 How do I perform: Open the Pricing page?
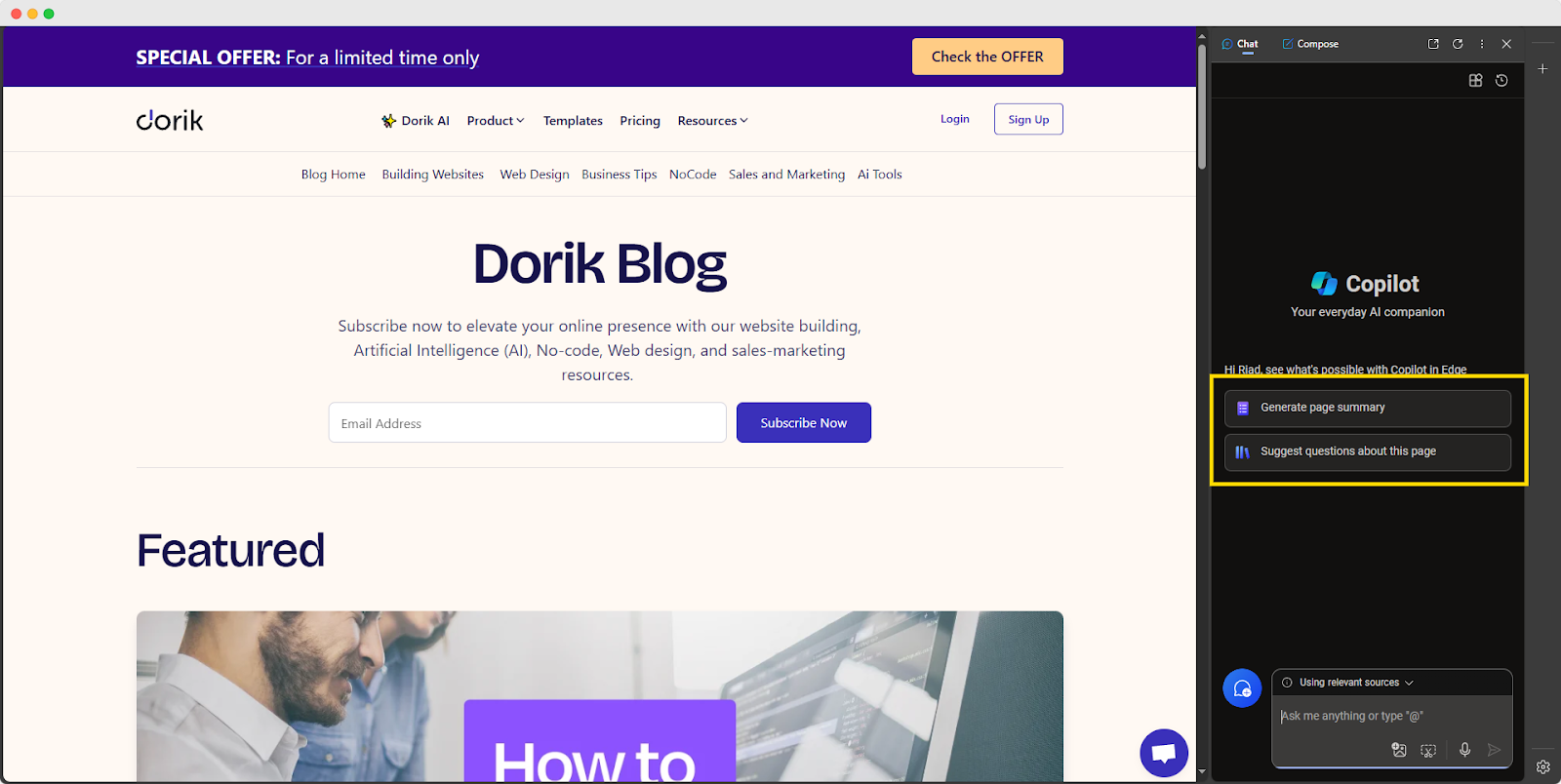[640, 121]
